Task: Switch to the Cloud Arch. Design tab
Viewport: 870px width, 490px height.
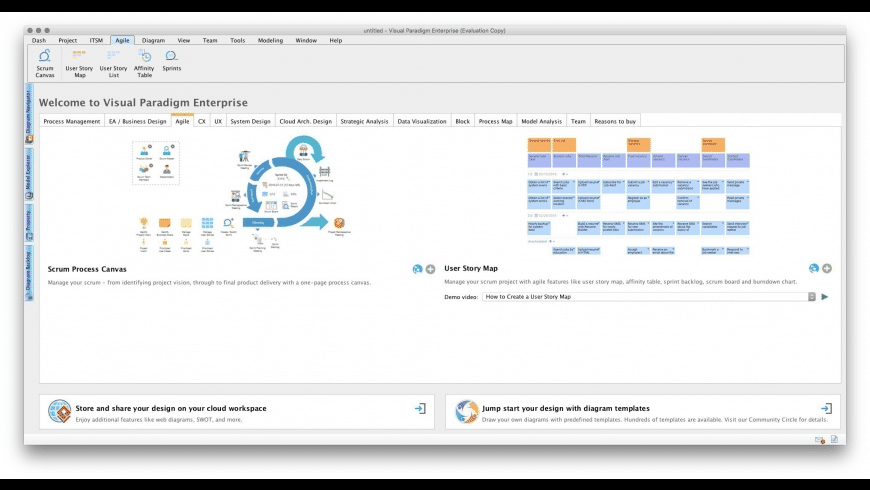Action: point(306,121)
